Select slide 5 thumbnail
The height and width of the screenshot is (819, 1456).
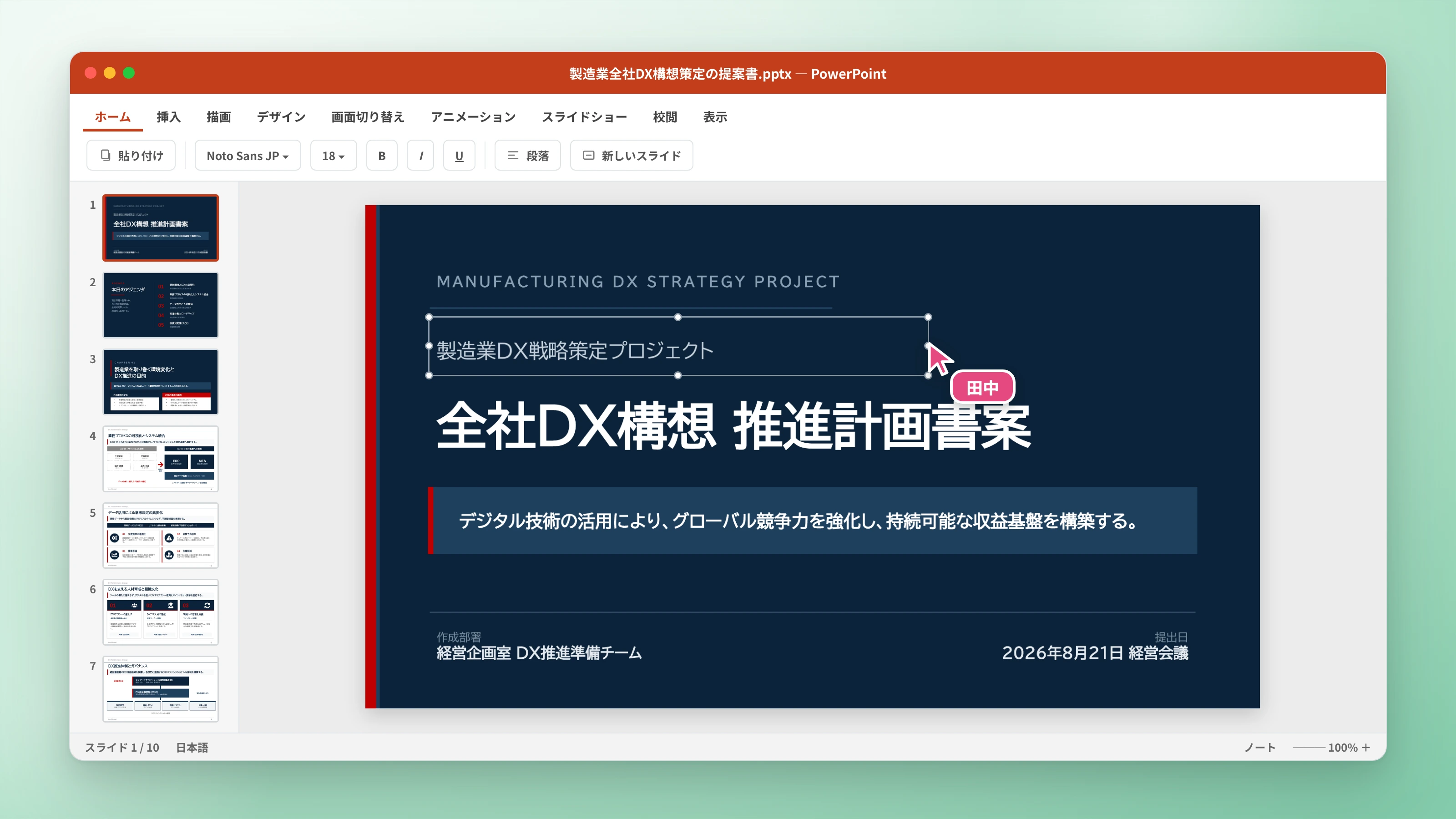[x=161, y=535]
